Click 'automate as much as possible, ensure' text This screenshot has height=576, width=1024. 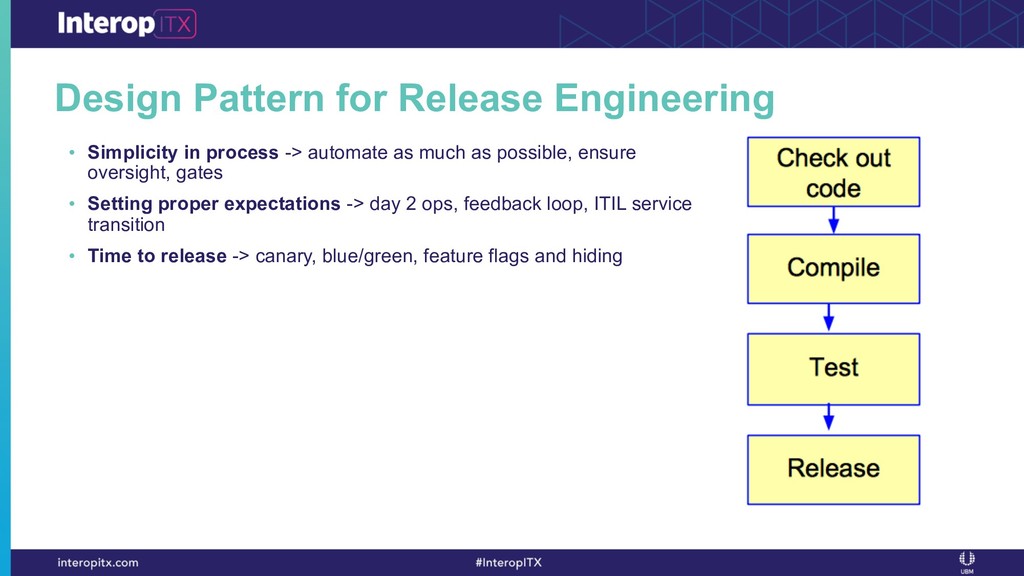pos(472,152)
